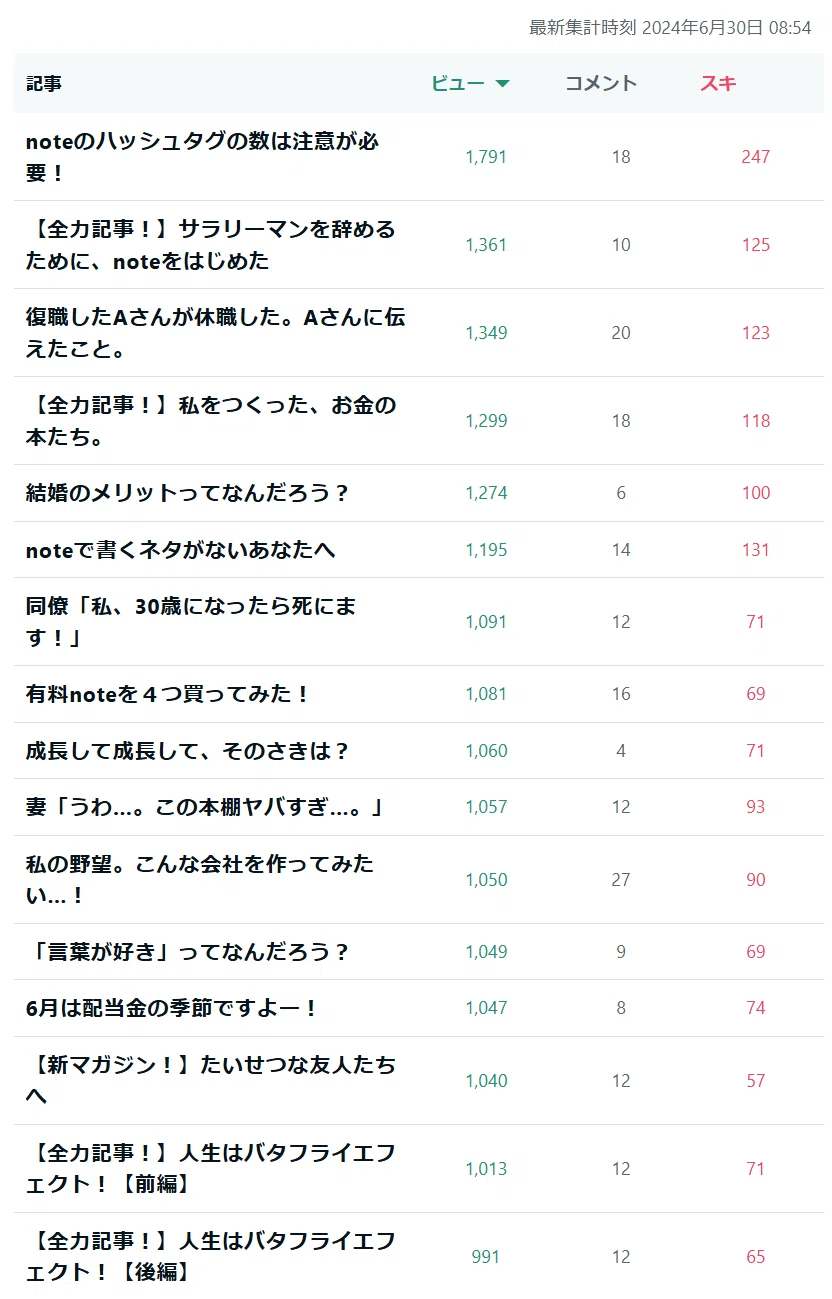The width and height of the screenshot is (832, 1299).
Task: Sort the table by スキ column
Action: pos(718,84)
